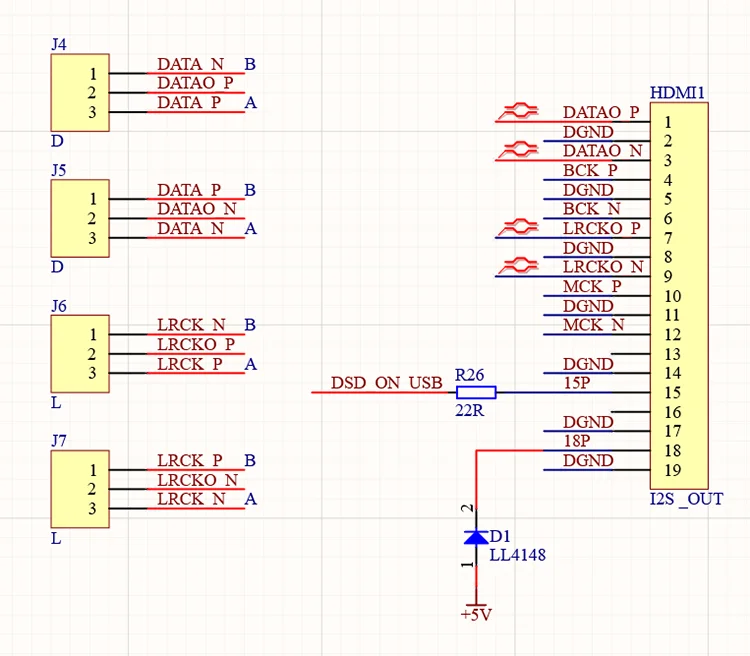Click the I2S_OUT comment text below HDMI1
This screenshot has width=750, height=656.
pos(686,499)
